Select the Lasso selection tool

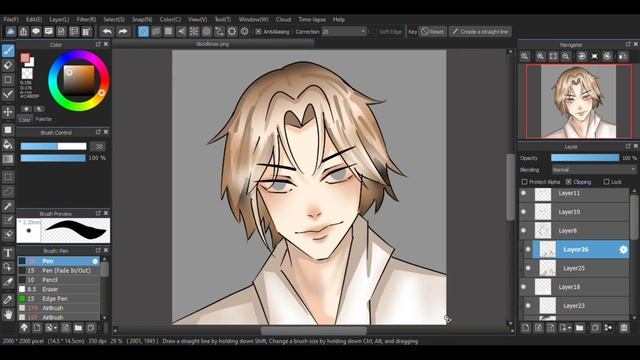tap(8, 191)
